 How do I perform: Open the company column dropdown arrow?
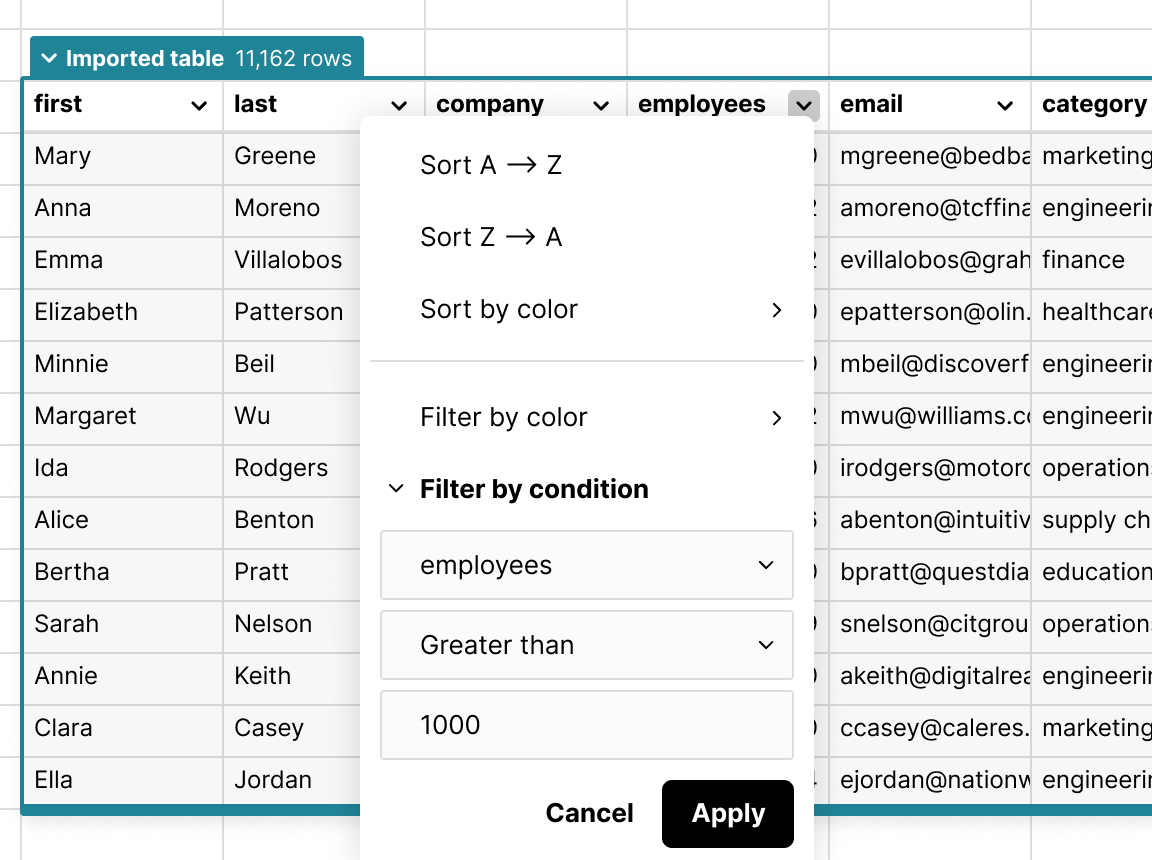[x=601, y=106]
